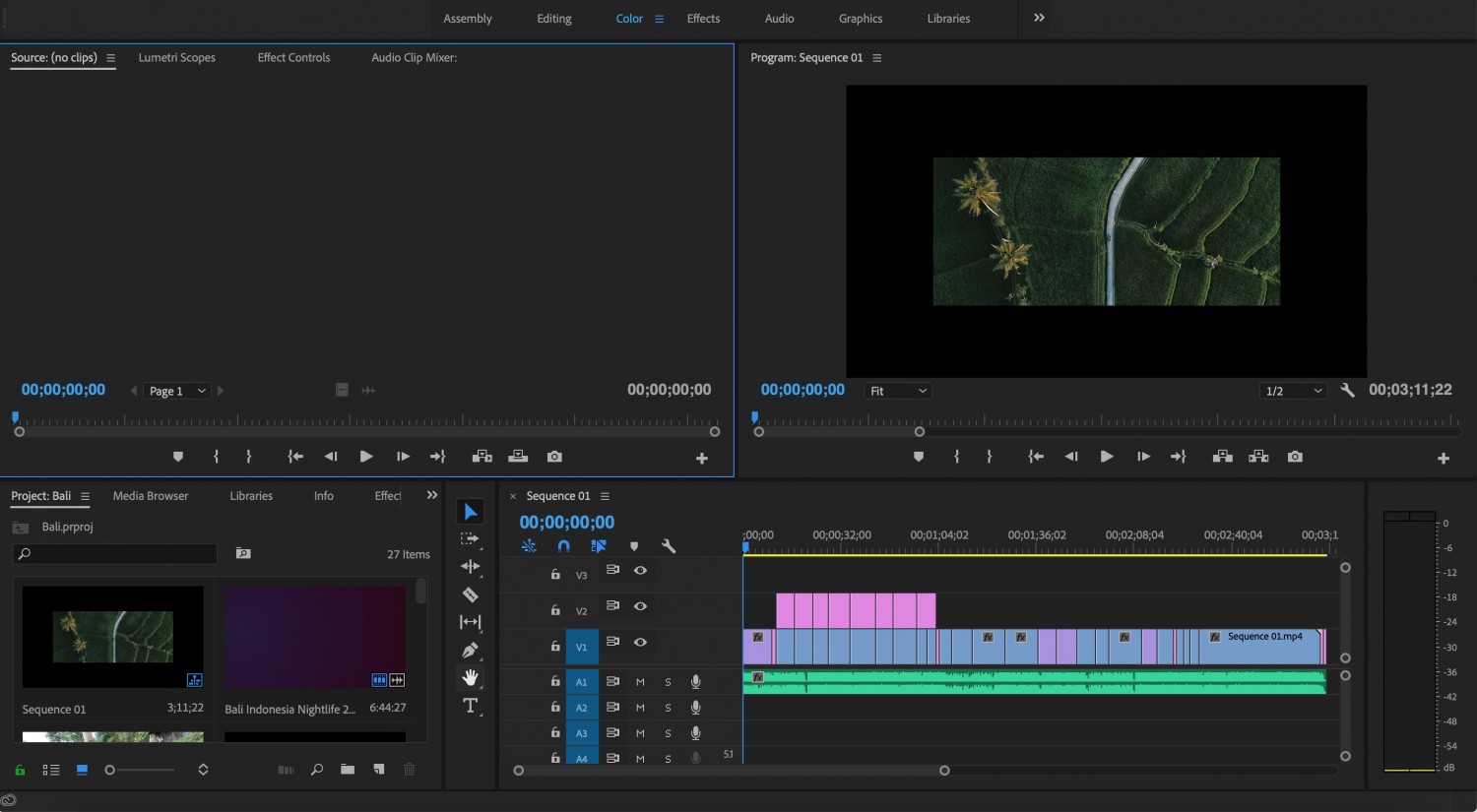Click Export Frame camera icon in Program monitor
The height and width of the screenshot is (812, 1477).
(1295, 457)
